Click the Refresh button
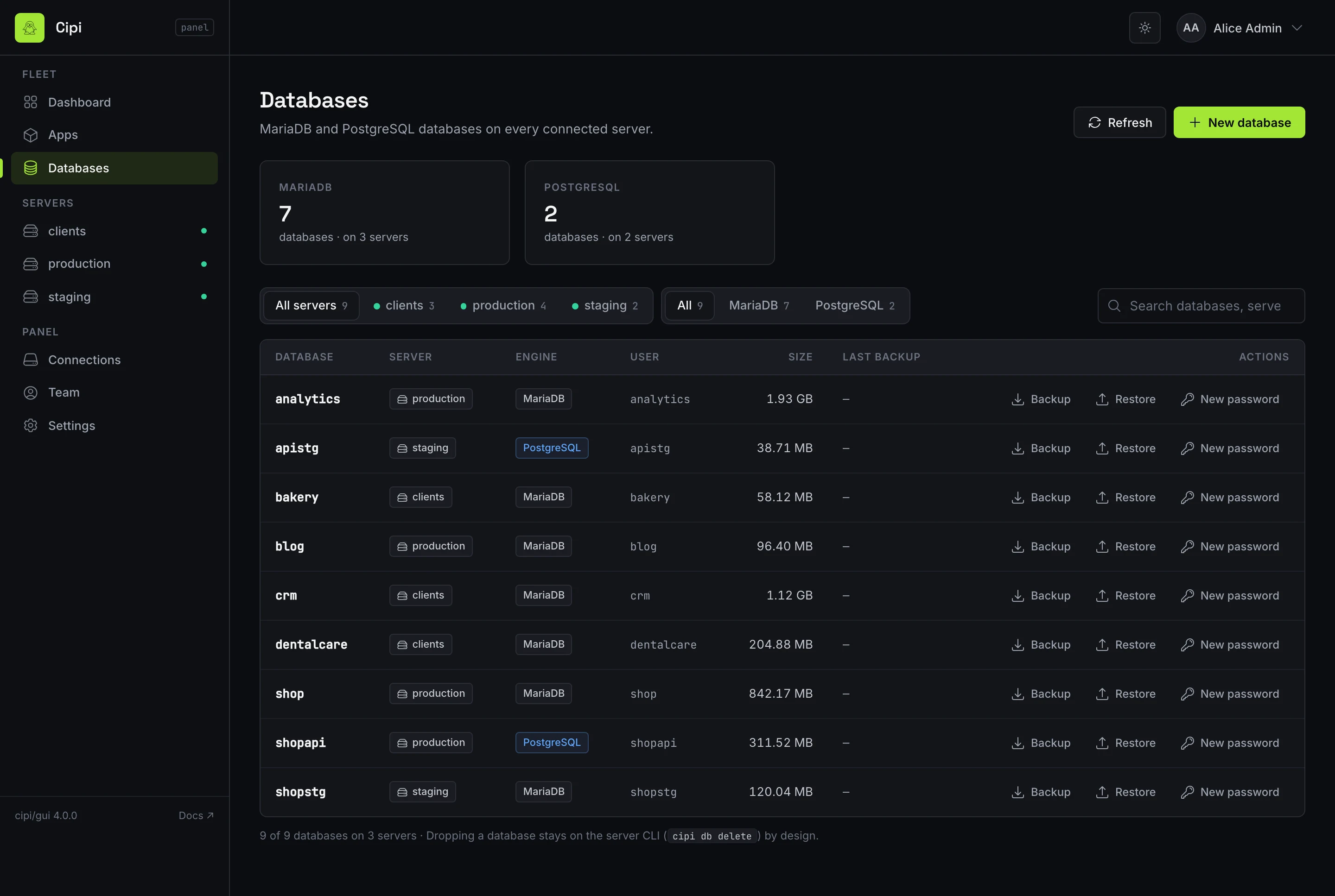The width and height of the screenshot is (1335, 896). (x=1119, y=122)
